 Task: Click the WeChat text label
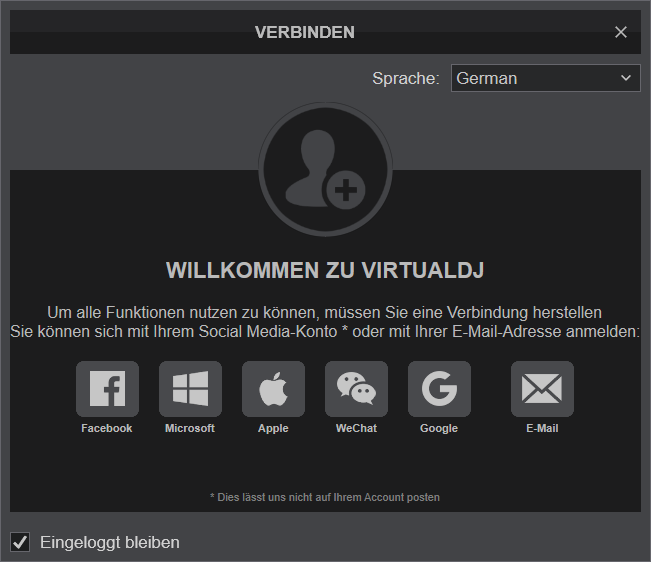coord(356,428)
